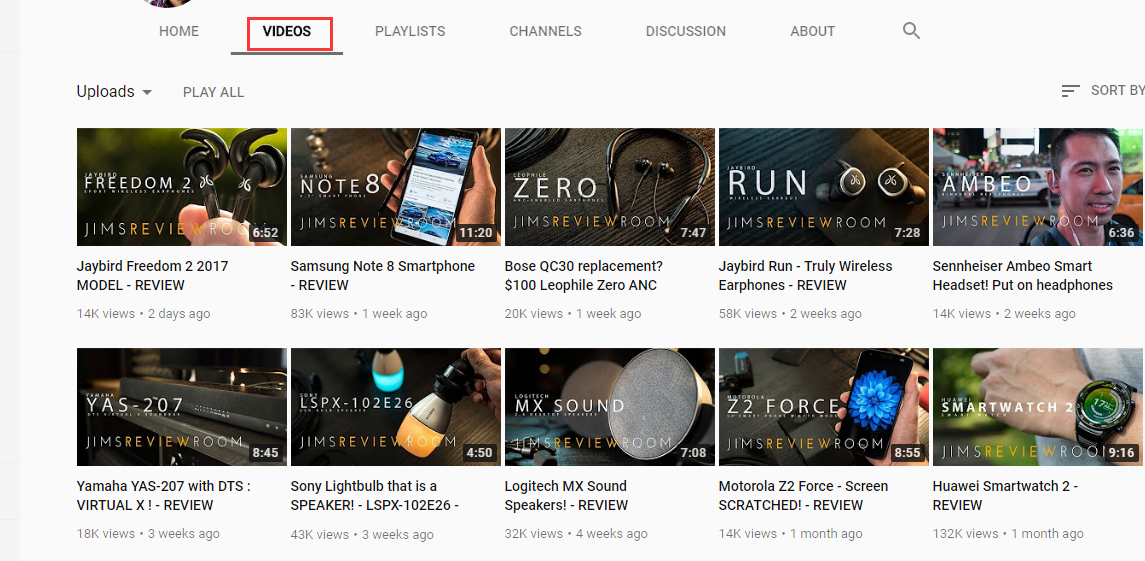Open the Discussion tab
Viewport: 1145px width, 561px height.
coord(686,31)
